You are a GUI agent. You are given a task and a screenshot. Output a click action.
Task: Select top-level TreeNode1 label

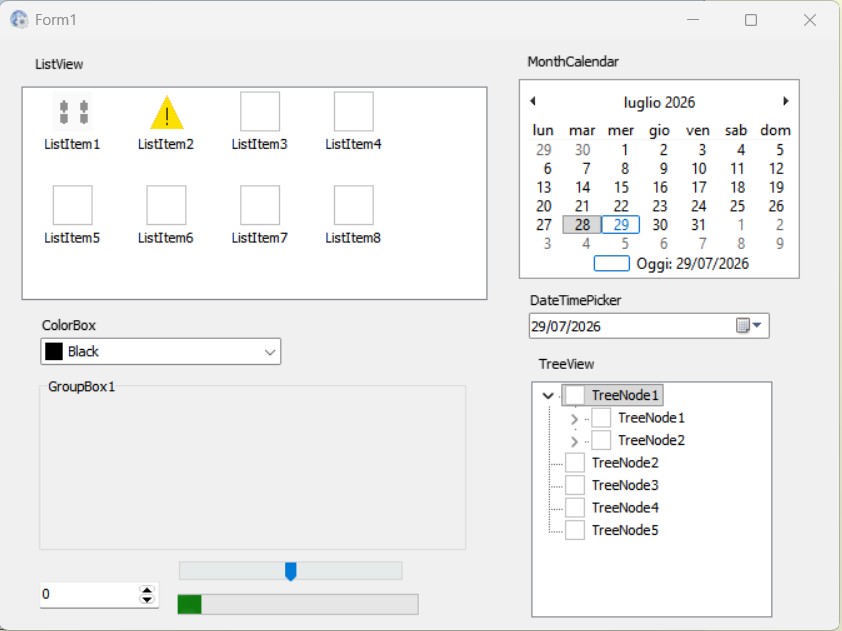coord(625,395)
